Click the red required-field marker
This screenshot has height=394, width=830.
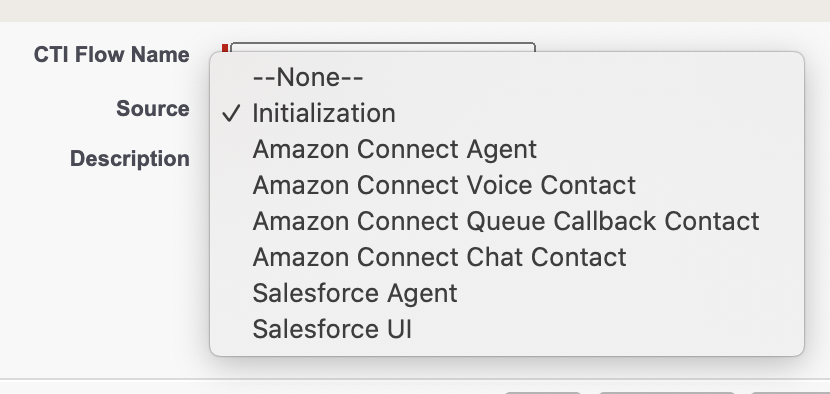click(x=225, y=48)
